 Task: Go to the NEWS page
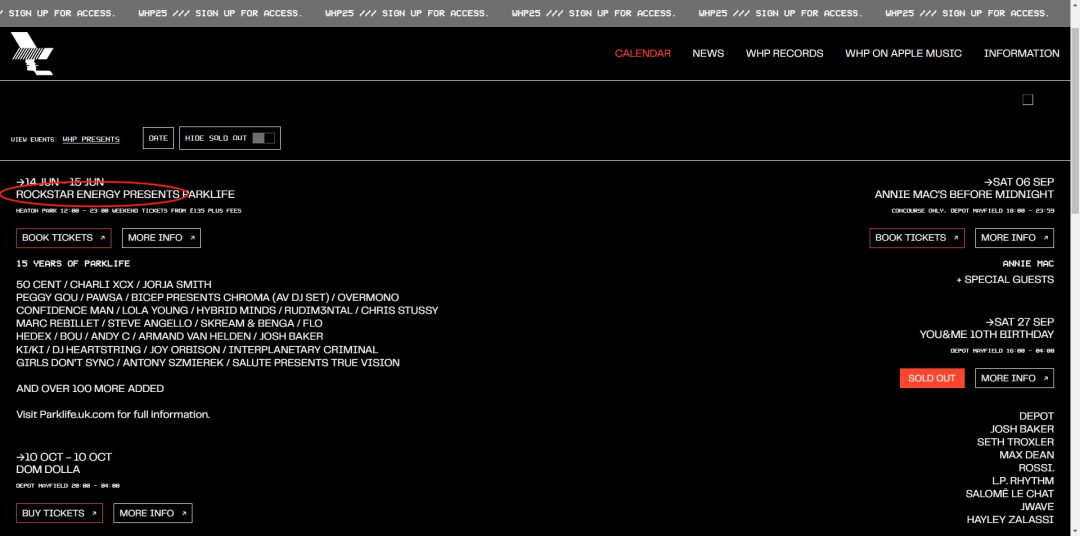tap(708, 53)
